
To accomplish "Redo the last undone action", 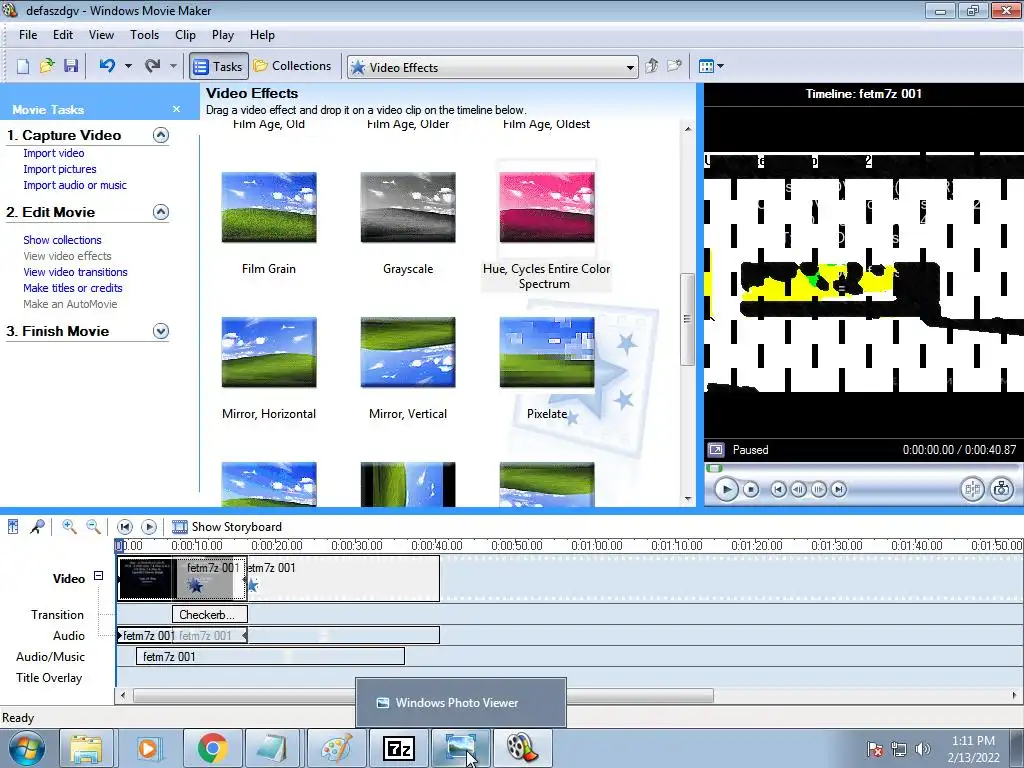I will pyautogui.click(x=153, y=66).
